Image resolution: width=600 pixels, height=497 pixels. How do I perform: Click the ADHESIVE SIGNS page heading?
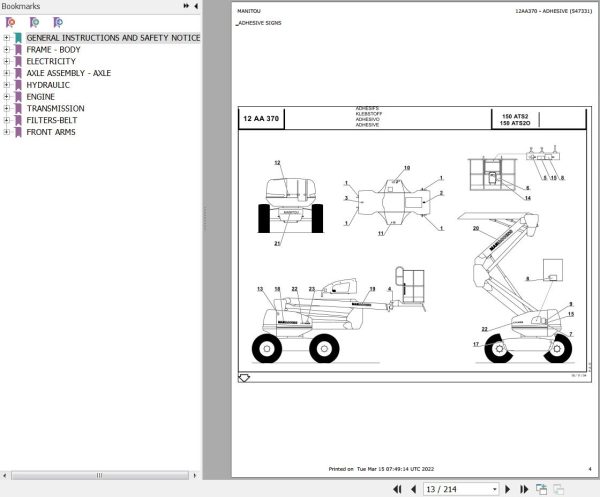(259, 23)
